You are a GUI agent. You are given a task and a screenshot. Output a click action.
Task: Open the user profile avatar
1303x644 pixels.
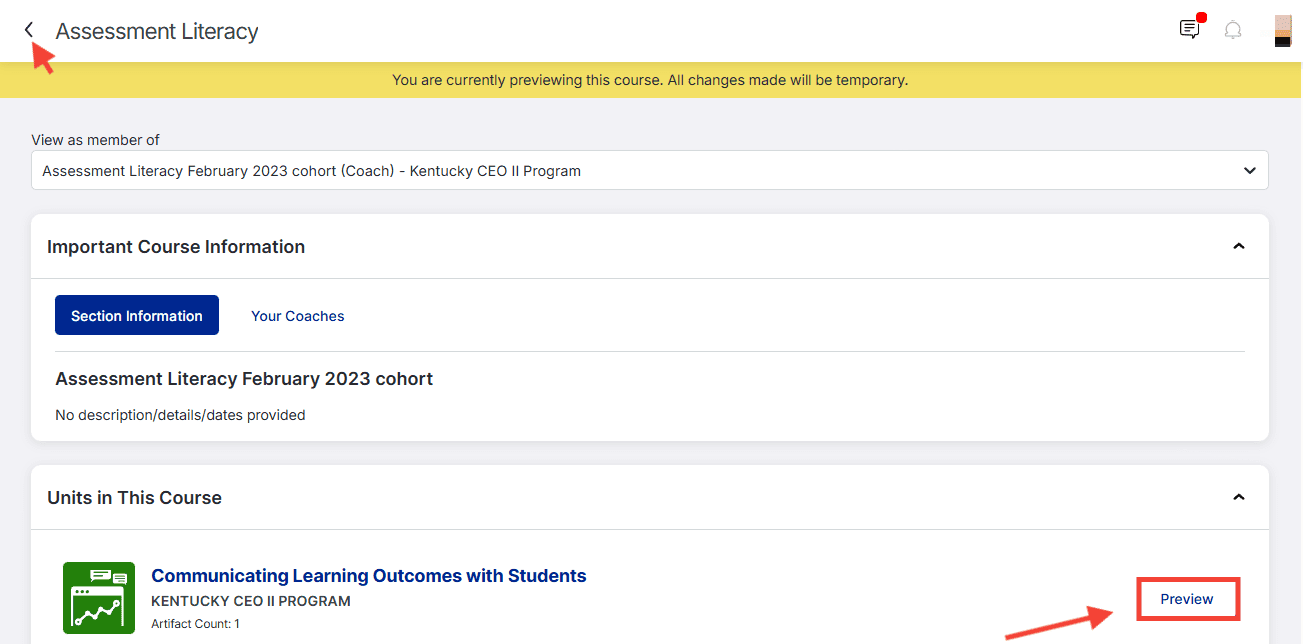[1282, 30]
